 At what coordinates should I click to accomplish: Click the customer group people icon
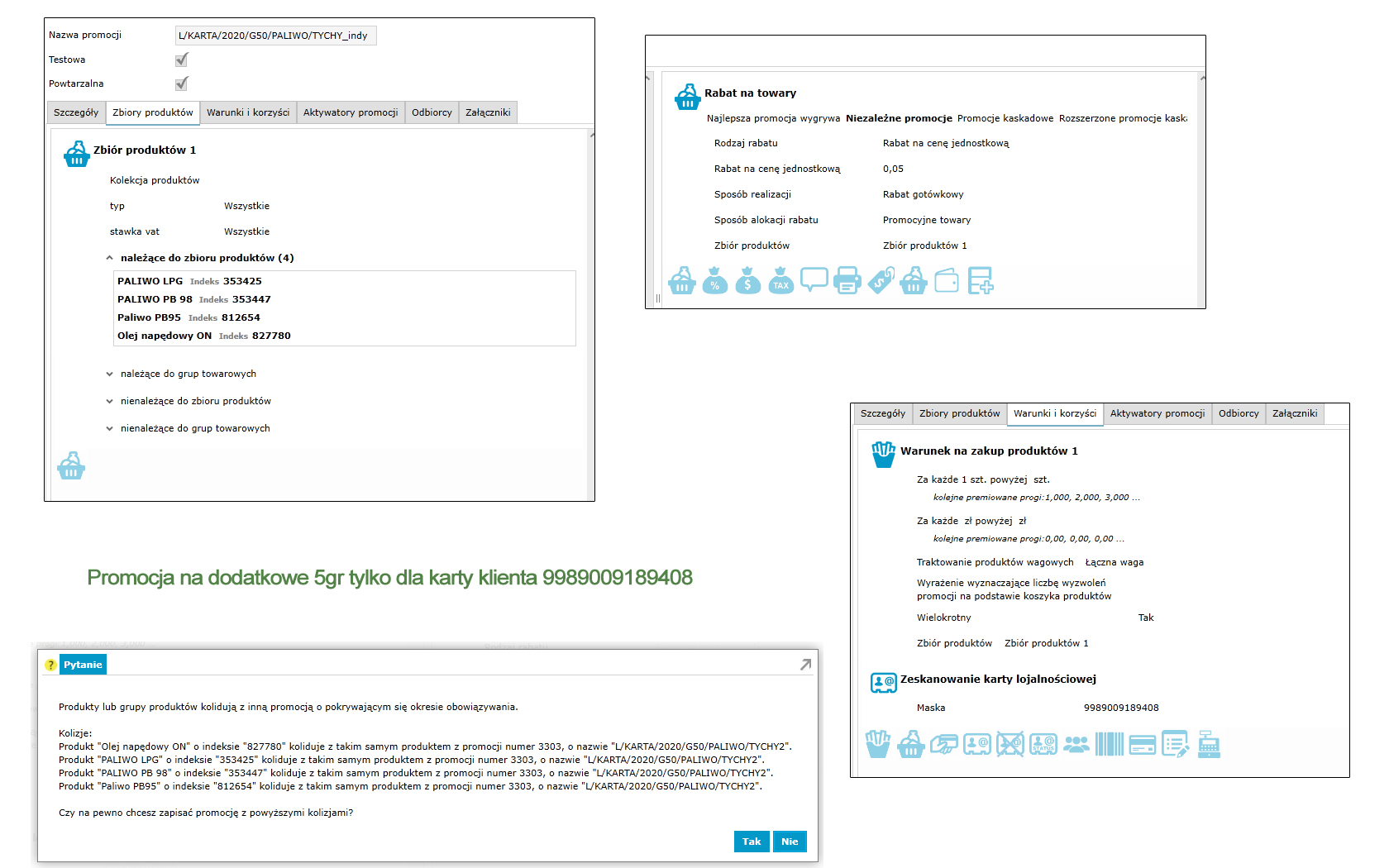pos(1076,745)
